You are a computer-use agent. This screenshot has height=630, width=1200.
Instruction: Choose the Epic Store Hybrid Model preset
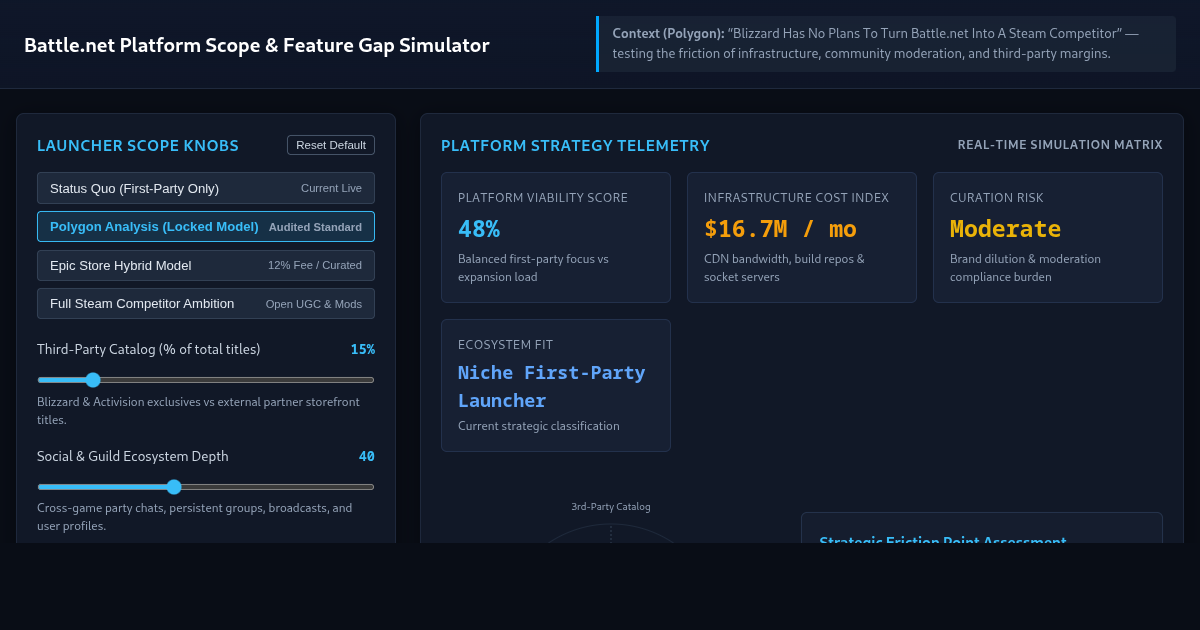click(x=206, y=265)
